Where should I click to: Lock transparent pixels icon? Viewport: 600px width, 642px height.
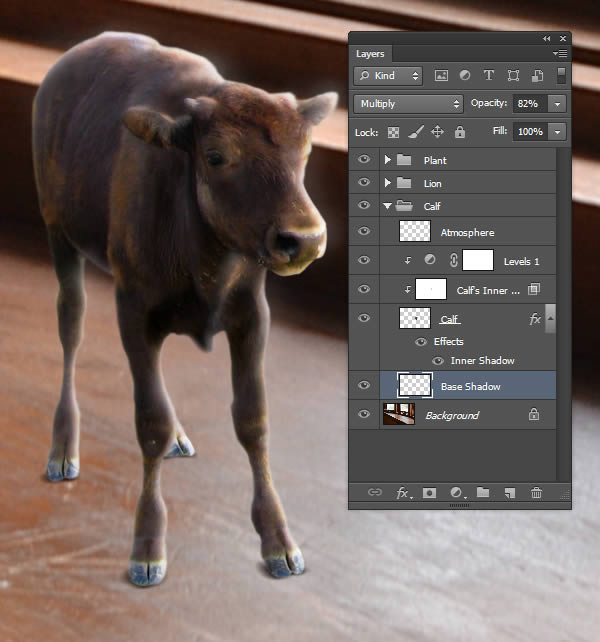[393, 132]
